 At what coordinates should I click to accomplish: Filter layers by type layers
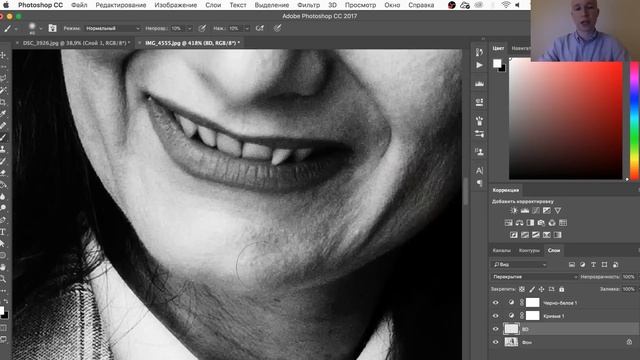(x=593, y=264)
